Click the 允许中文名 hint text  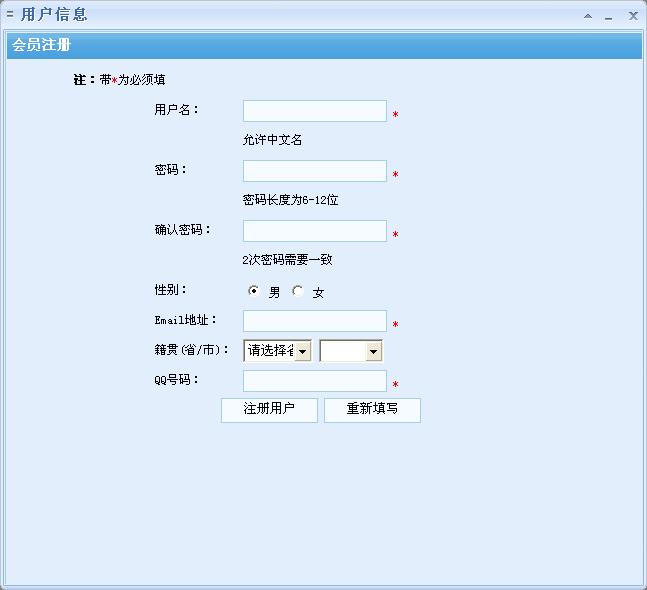272,140
